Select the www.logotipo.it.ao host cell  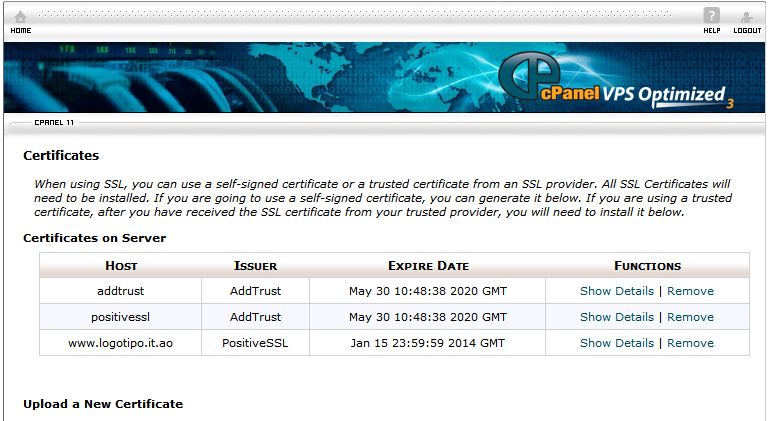point(120,343)
